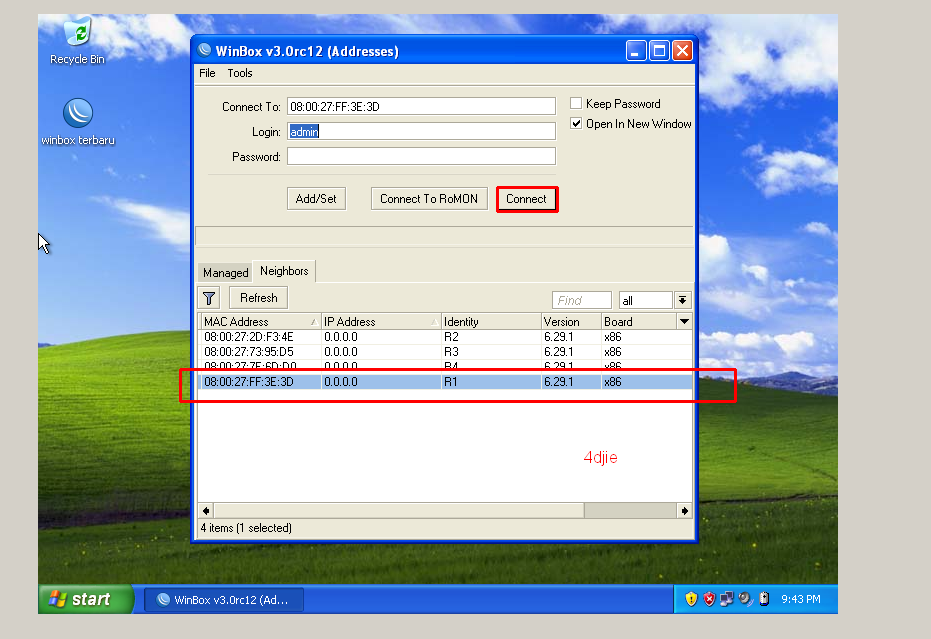This screenshot has width=931, height=639.
Task: Click the Find search field
Action: tap(581, 300)
